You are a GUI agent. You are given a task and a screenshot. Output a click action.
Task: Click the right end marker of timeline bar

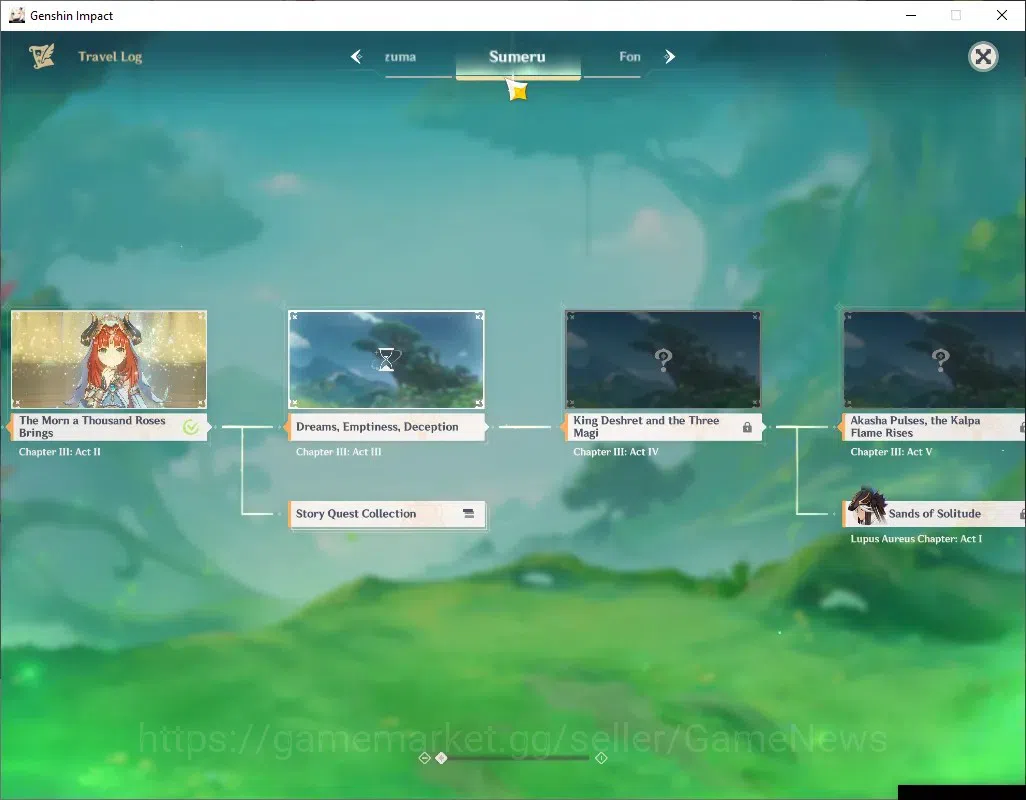[x=601, y=757]
